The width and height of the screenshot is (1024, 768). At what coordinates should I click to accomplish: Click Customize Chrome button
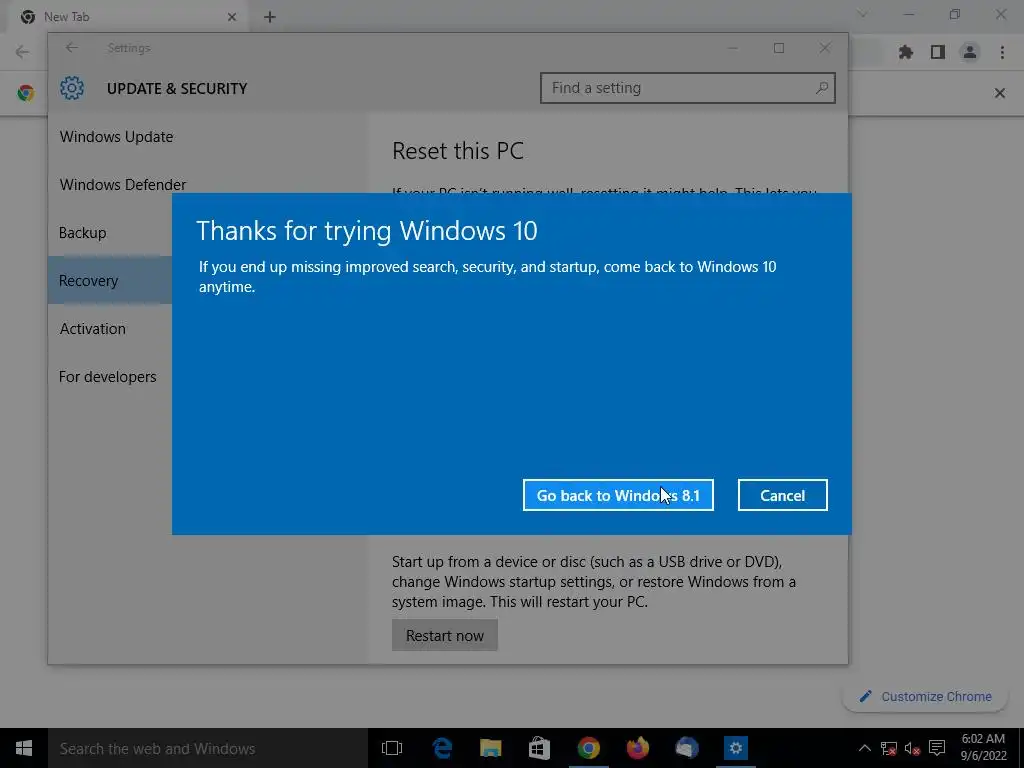pyautogui.click(x=926, y=697)
